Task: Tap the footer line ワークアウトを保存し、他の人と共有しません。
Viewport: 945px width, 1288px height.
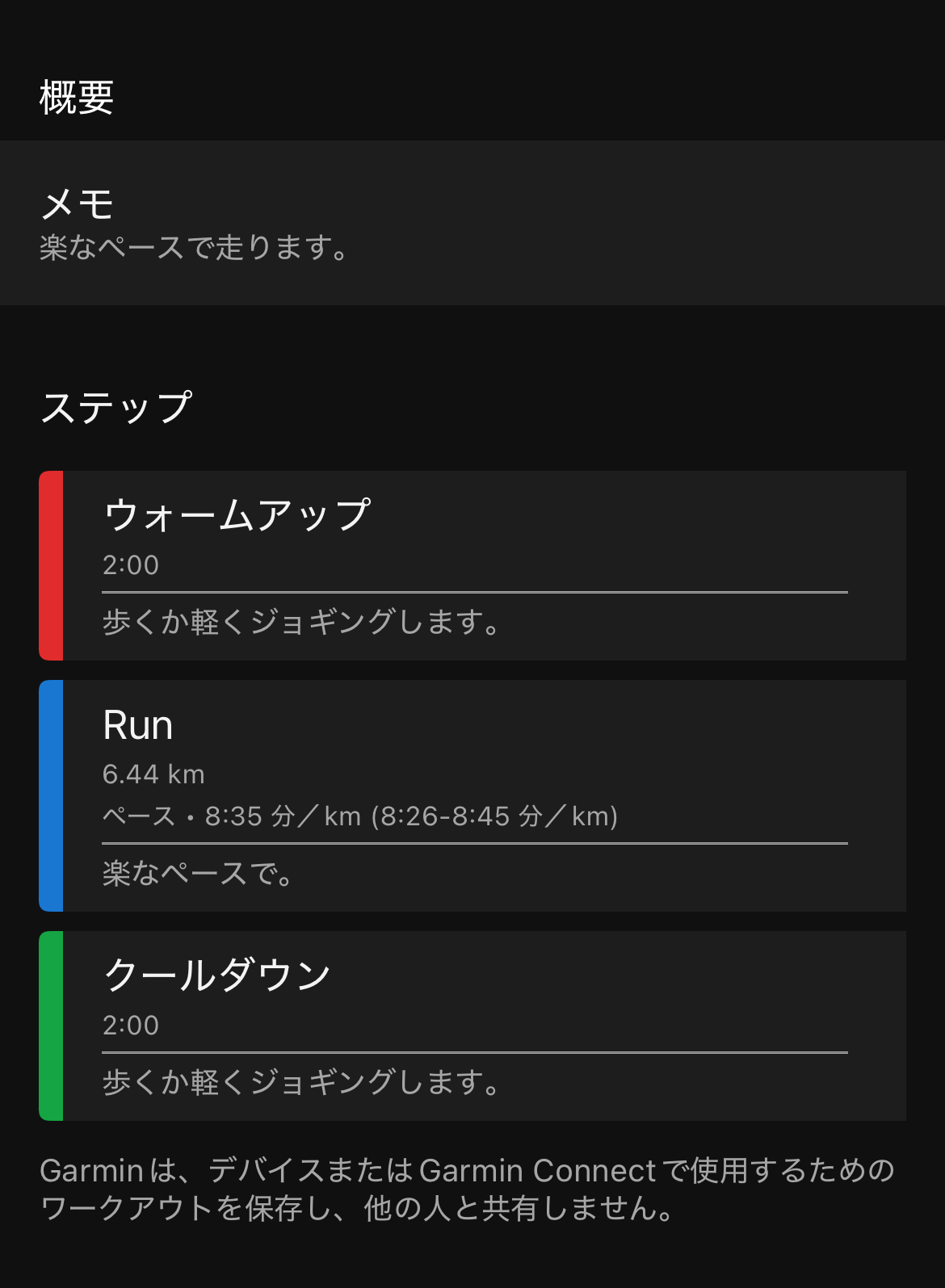Action: pyautogui.click(x=357, y=1209)
